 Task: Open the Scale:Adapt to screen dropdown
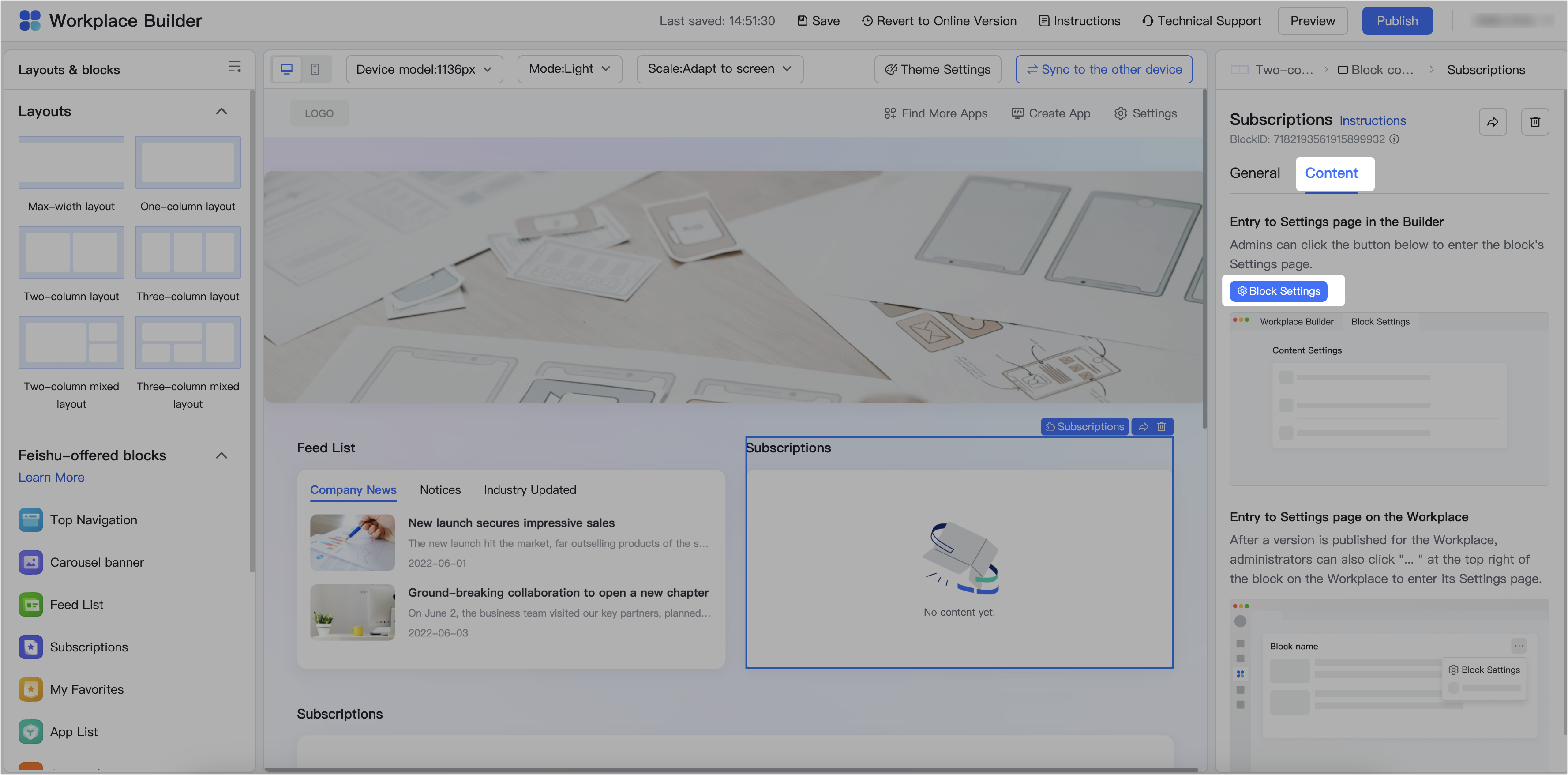point(720,69)
